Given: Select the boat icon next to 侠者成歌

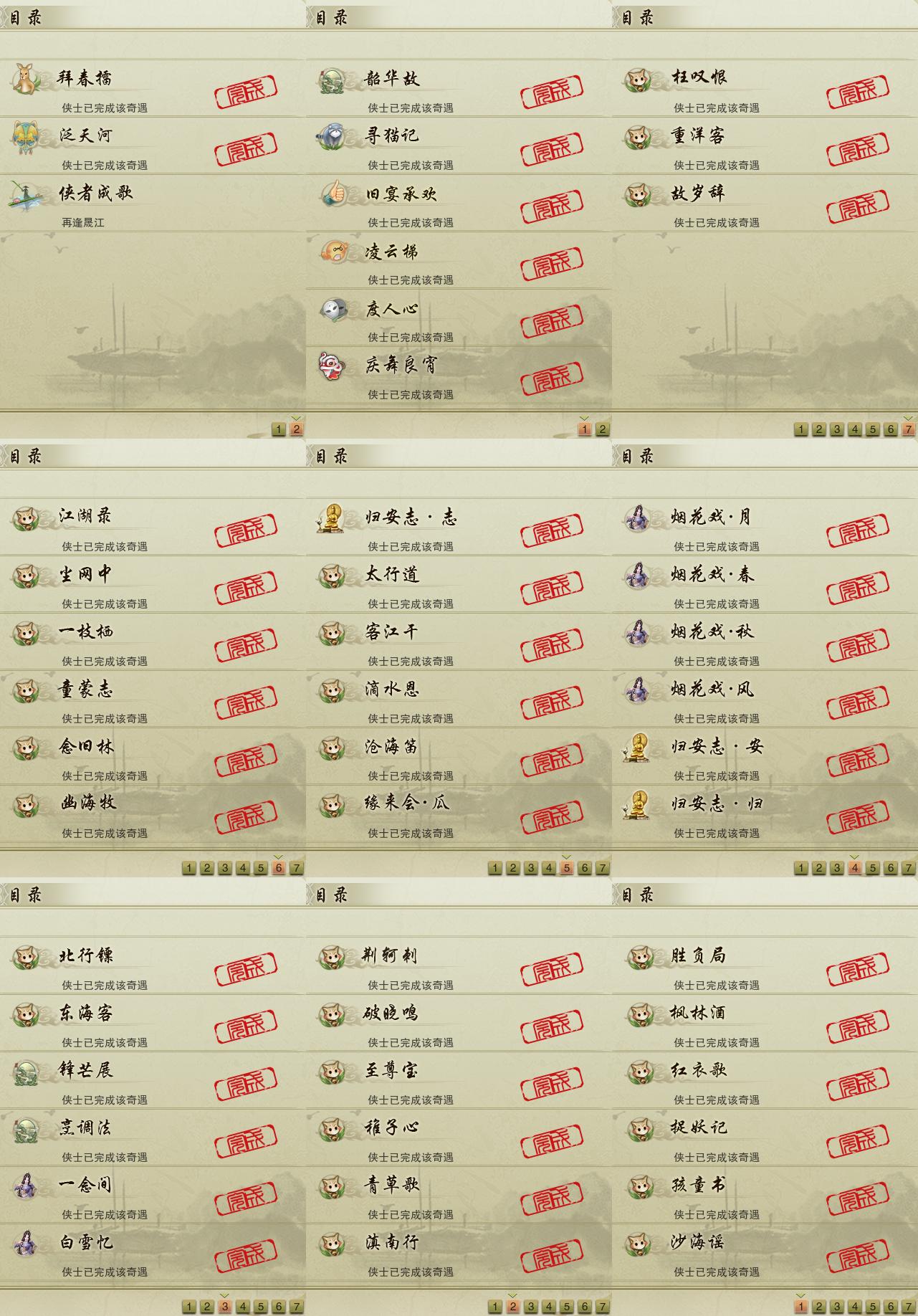Looking at the screenshot, I should 26,195.
